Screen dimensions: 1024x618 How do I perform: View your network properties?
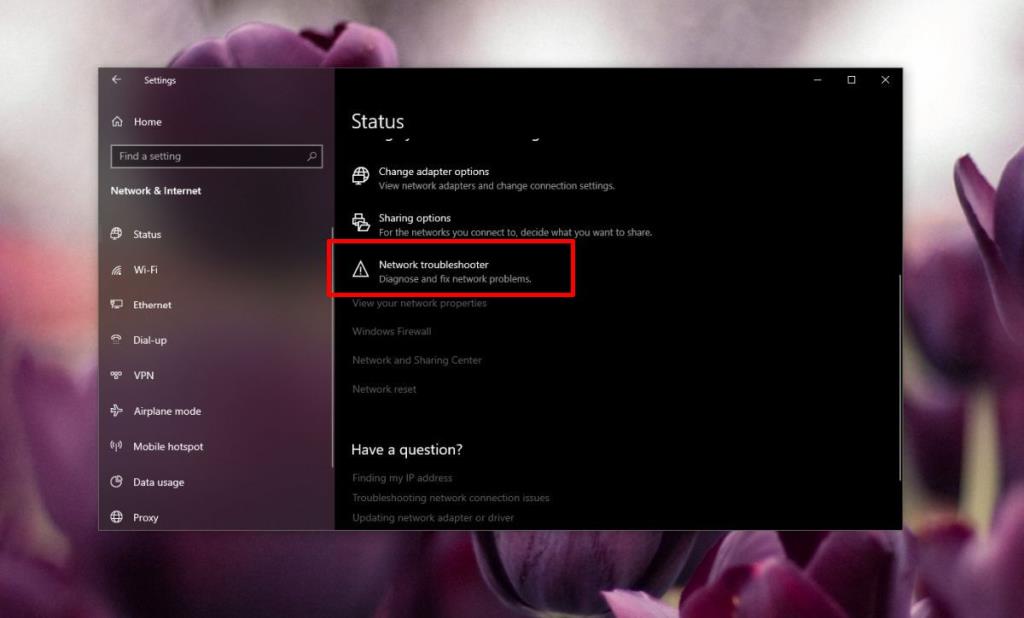419,303
